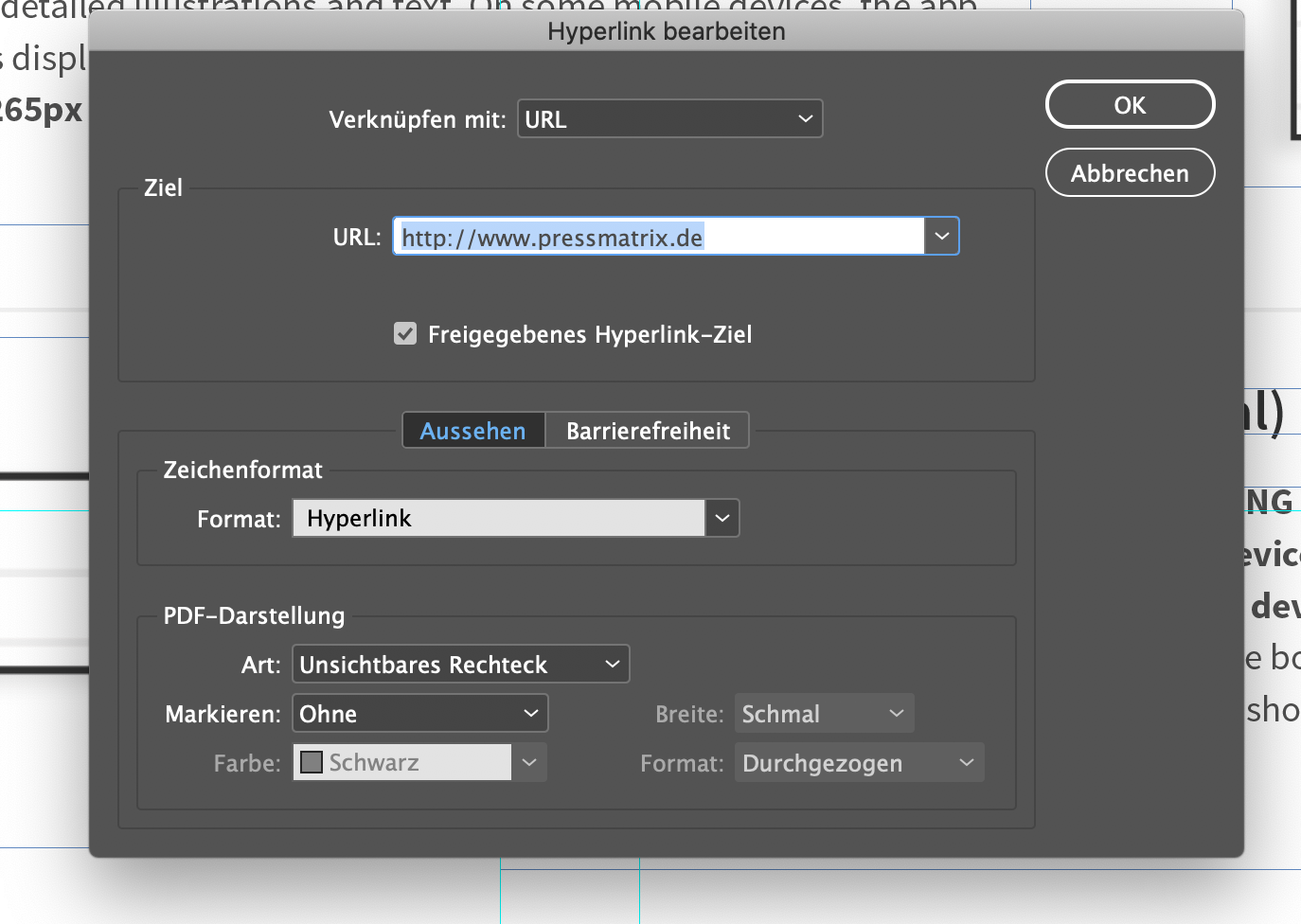Open the Format dropdown showing Hyperlink

point(722,518)
